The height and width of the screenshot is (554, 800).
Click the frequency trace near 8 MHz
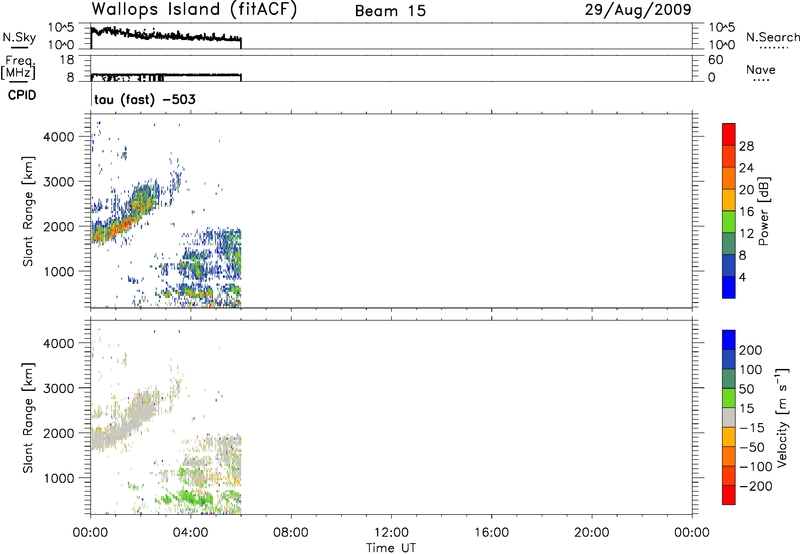pyautogui.click(x=165, y=77)
